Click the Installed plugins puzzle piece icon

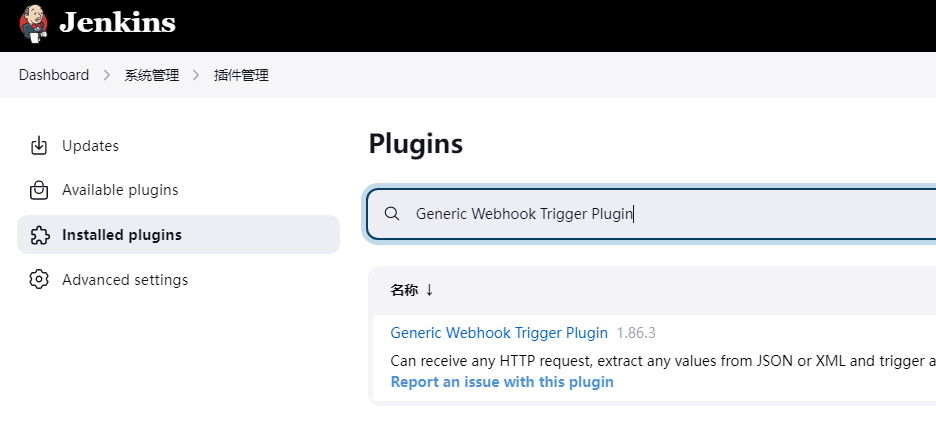[x=39, y=235]
